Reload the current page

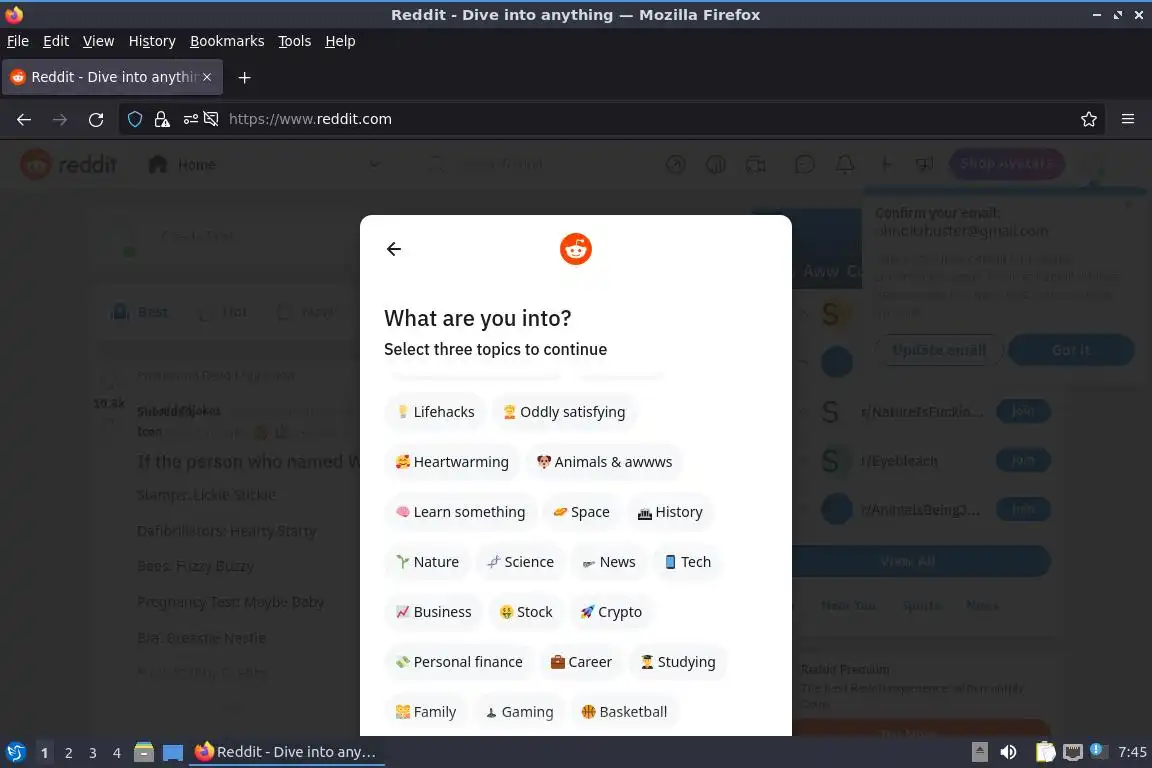pos(96,119)
